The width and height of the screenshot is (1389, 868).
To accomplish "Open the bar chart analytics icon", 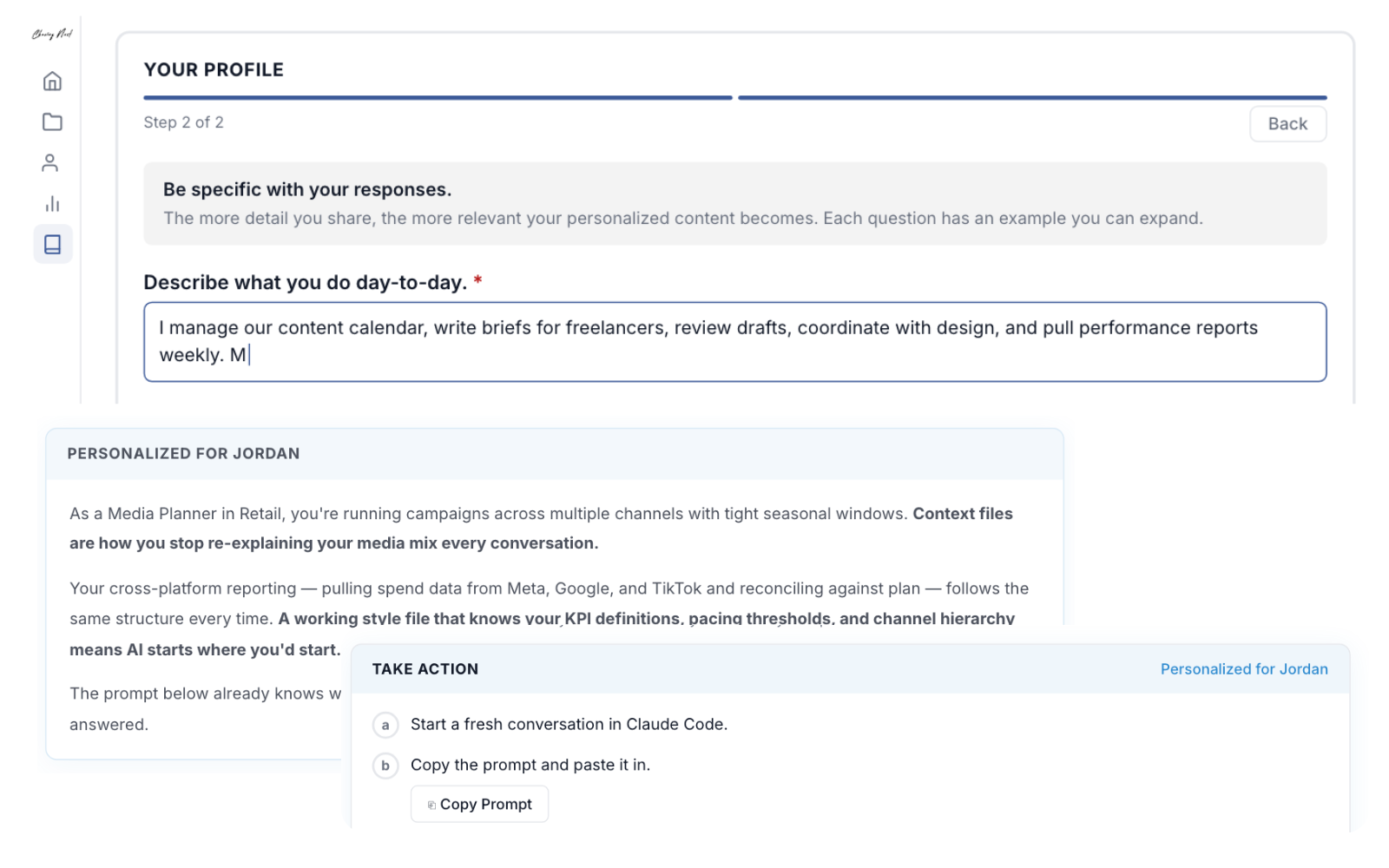I will pos(52,203).
